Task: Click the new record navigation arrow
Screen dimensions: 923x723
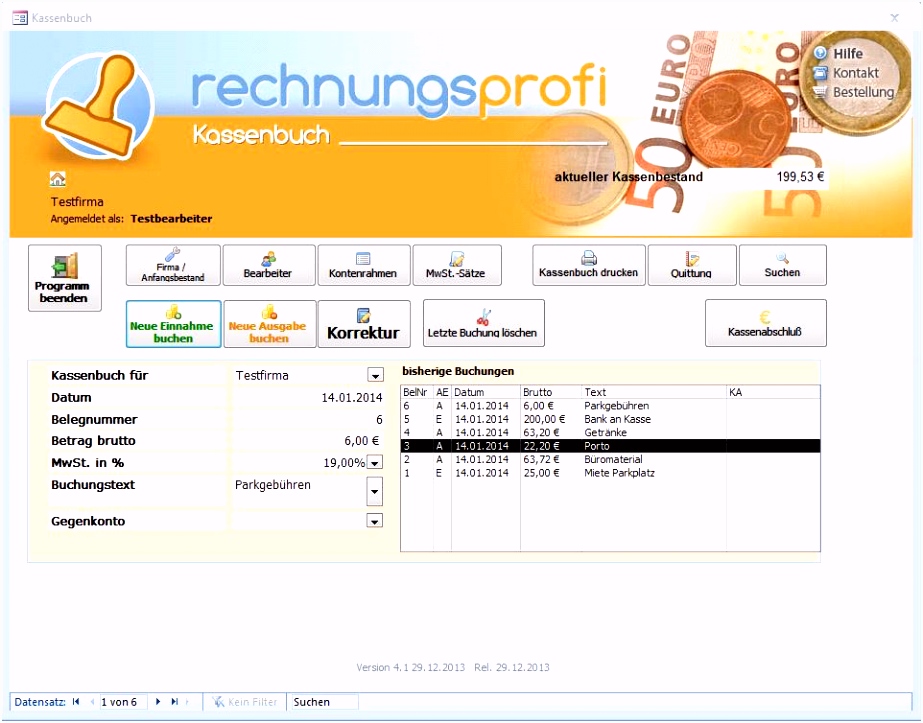Action: pyautogui.click(x=188, y=702)
